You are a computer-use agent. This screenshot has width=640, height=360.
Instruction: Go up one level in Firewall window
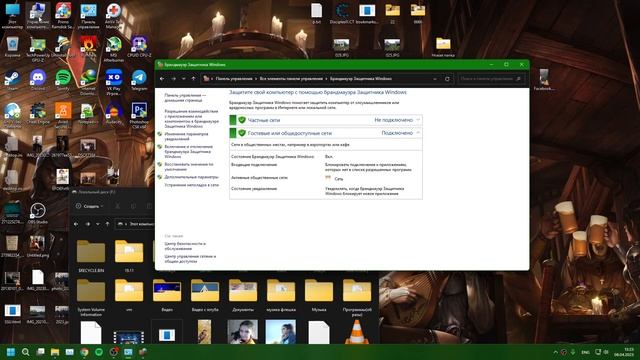pyautogui.click(x=193, y=79)
